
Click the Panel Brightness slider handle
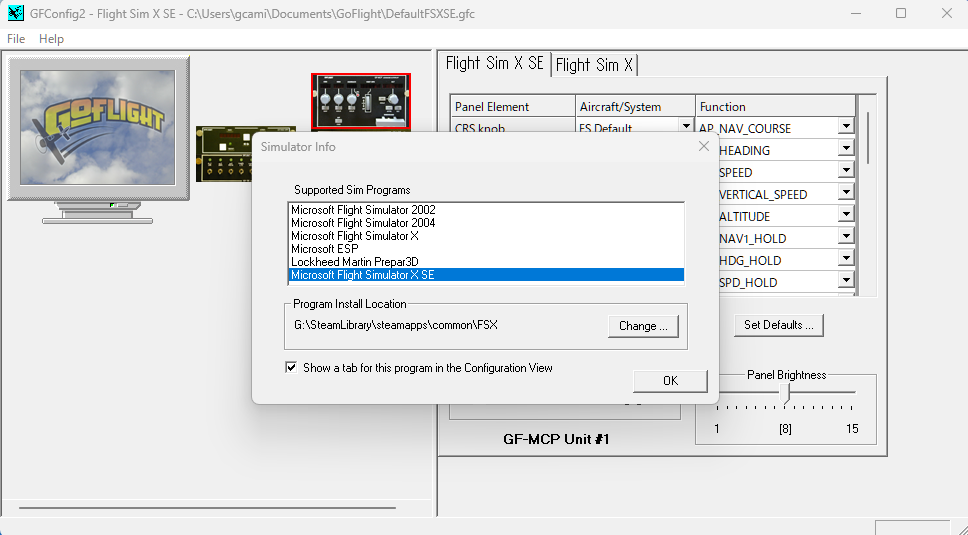coord(785,395)
